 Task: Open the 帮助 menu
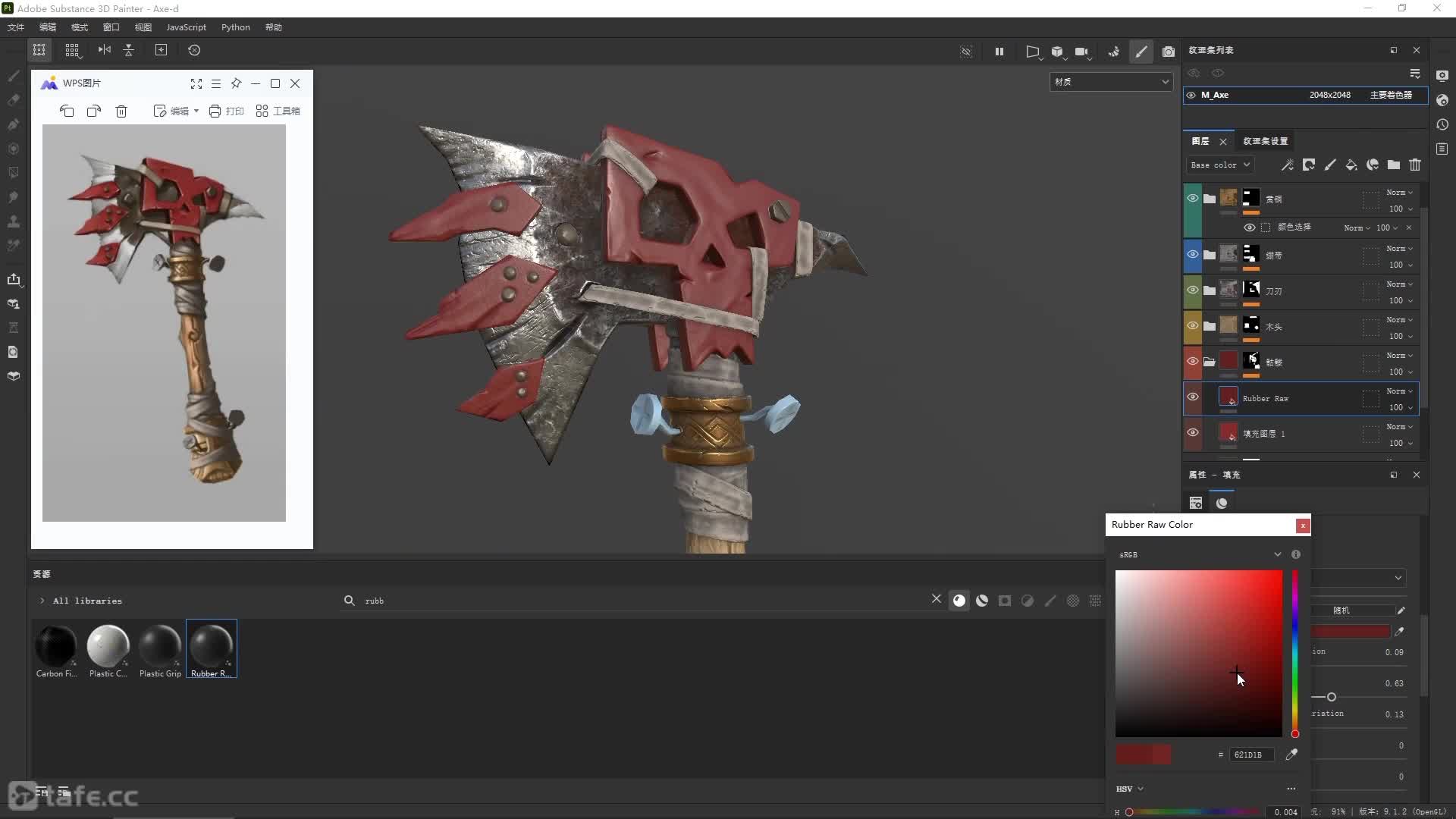[x=274, y=27]
